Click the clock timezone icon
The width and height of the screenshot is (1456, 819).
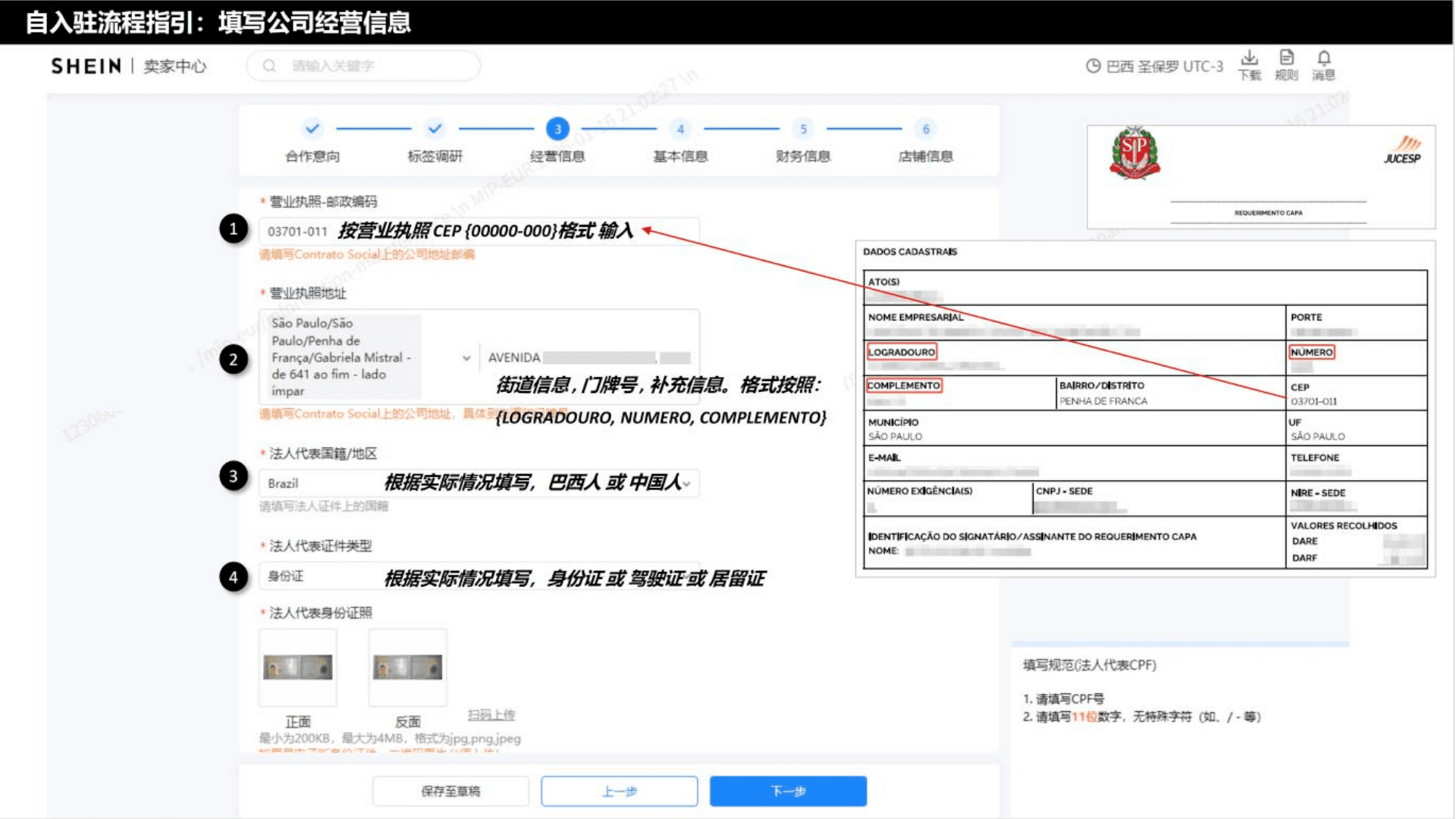click(x=1093, y=66)
